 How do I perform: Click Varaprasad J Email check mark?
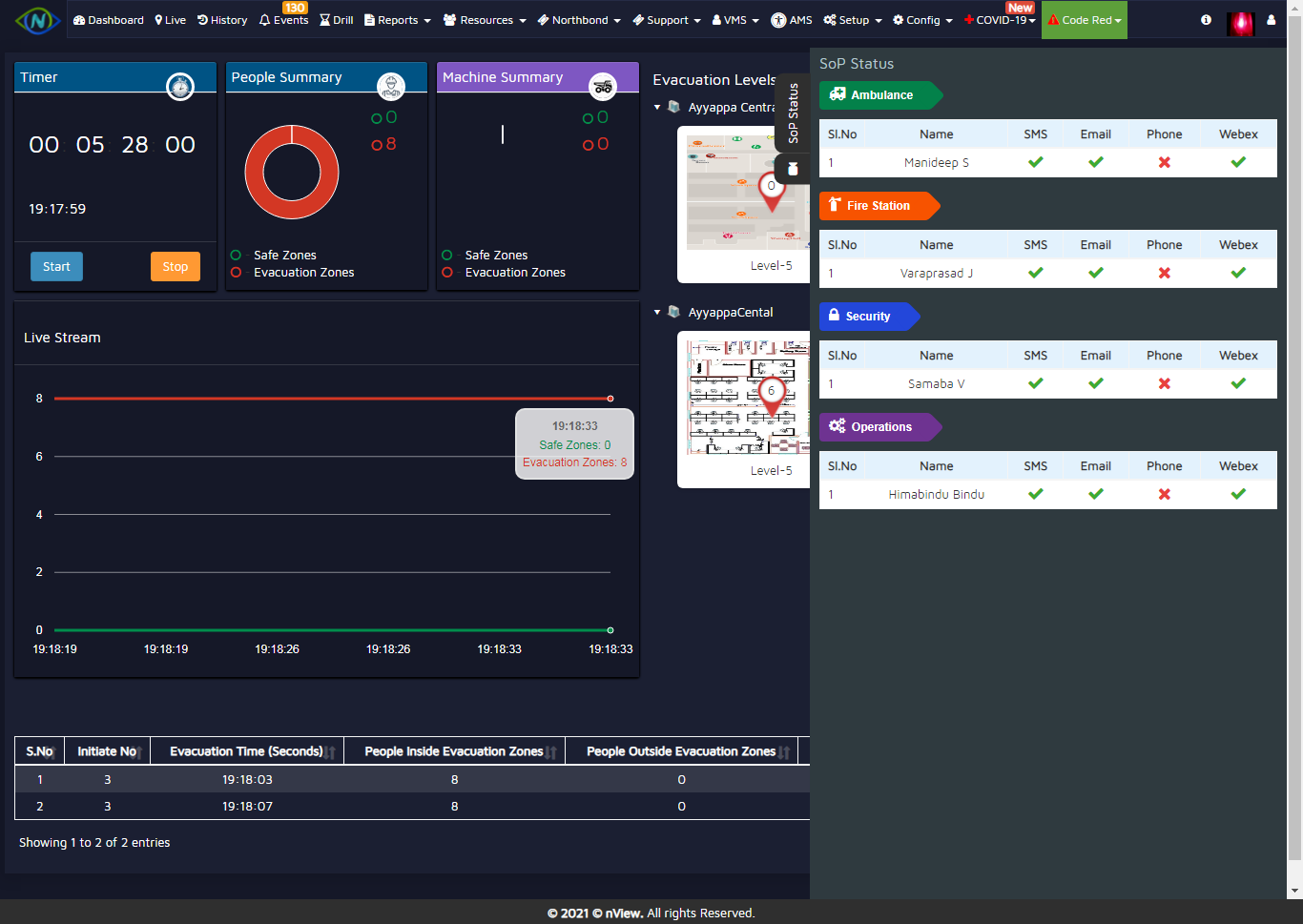click(1096, 274)
